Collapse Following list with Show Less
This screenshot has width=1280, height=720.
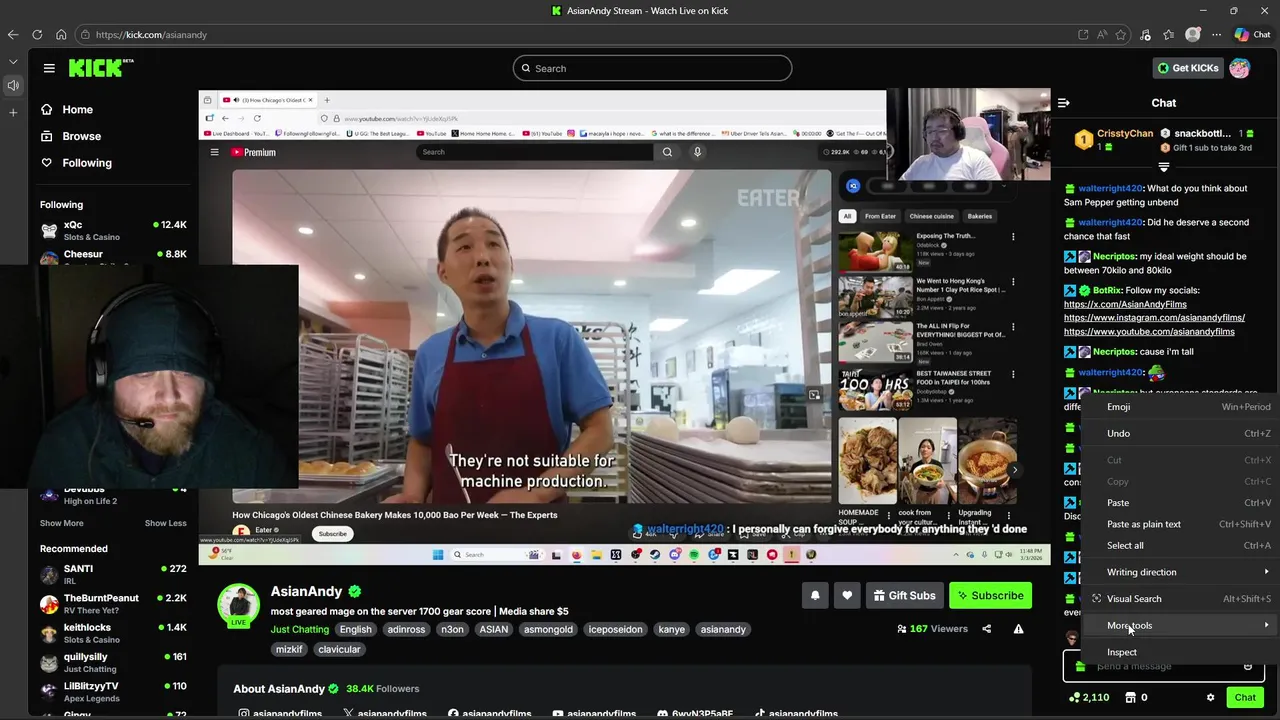(x=165, y=523)
